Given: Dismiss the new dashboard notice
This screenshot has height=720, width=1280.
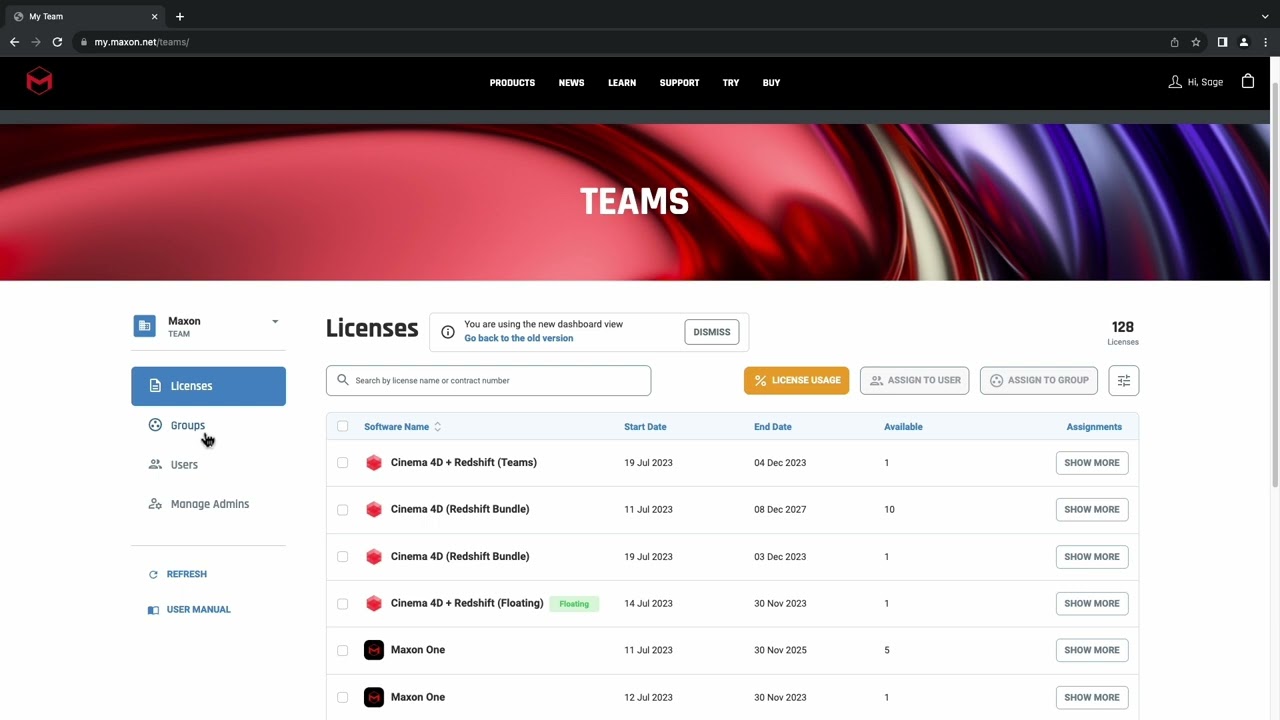Looking at the screenshot, I should click(712, 332).
